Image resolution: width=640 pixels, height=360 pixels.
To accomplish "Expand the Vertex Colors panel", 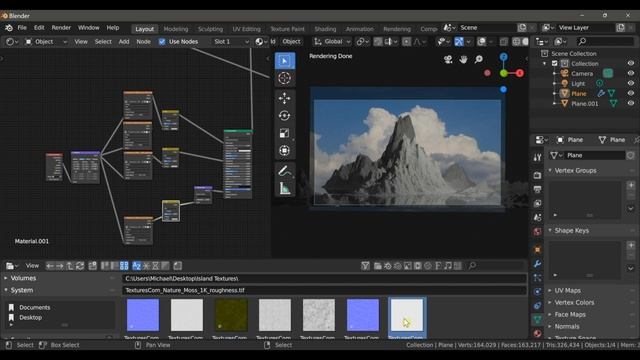I will 550,302.
